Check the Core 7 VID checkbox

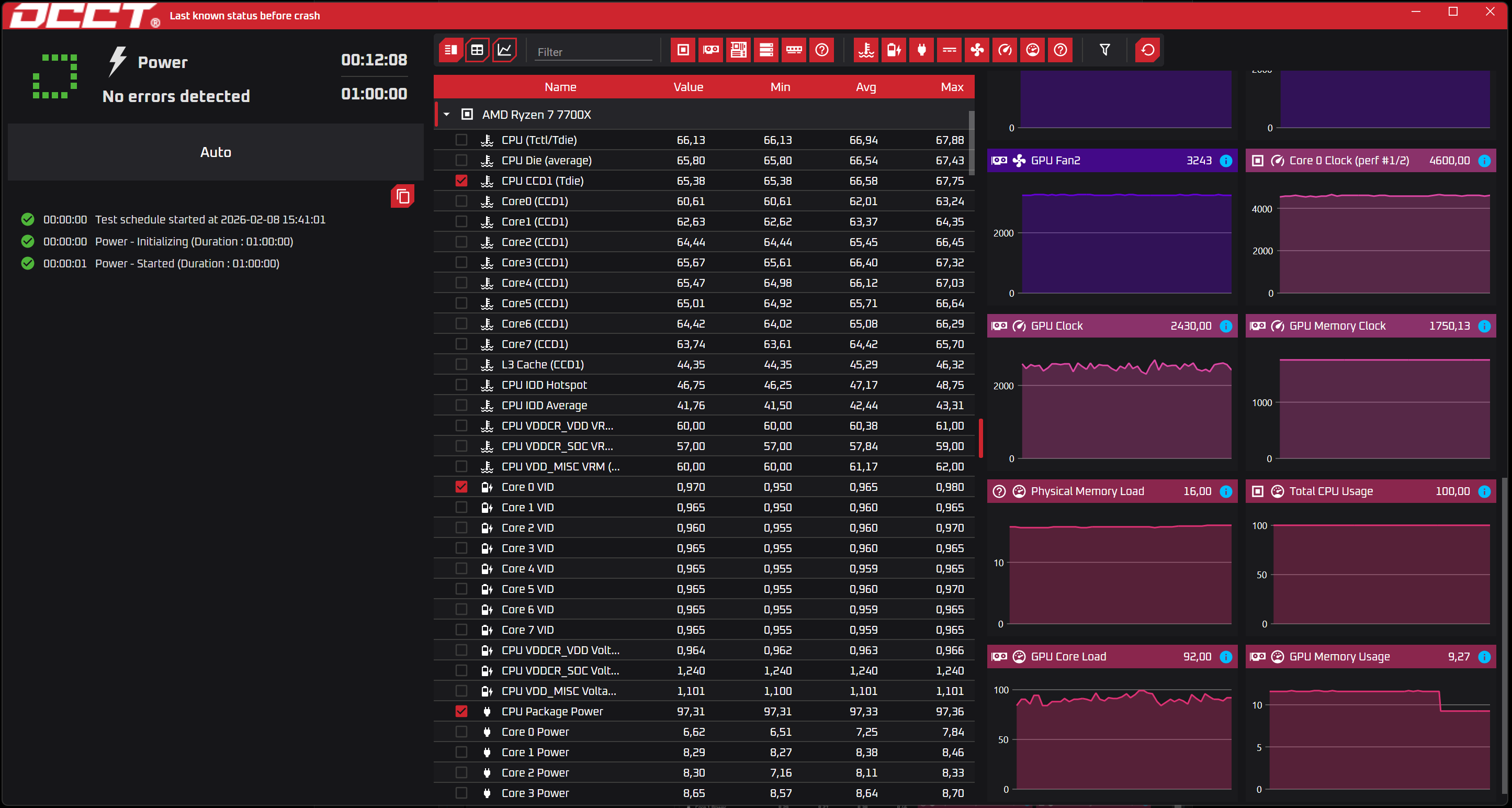pos(461,630)
